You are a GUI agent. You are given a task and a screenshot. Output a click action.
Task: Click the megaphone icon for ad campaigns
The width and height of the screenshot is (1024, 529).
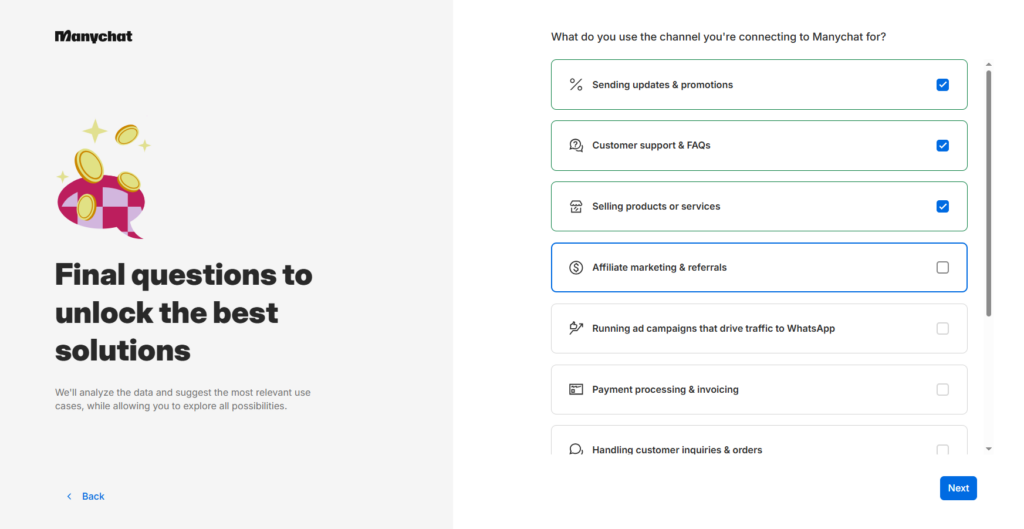575,328
